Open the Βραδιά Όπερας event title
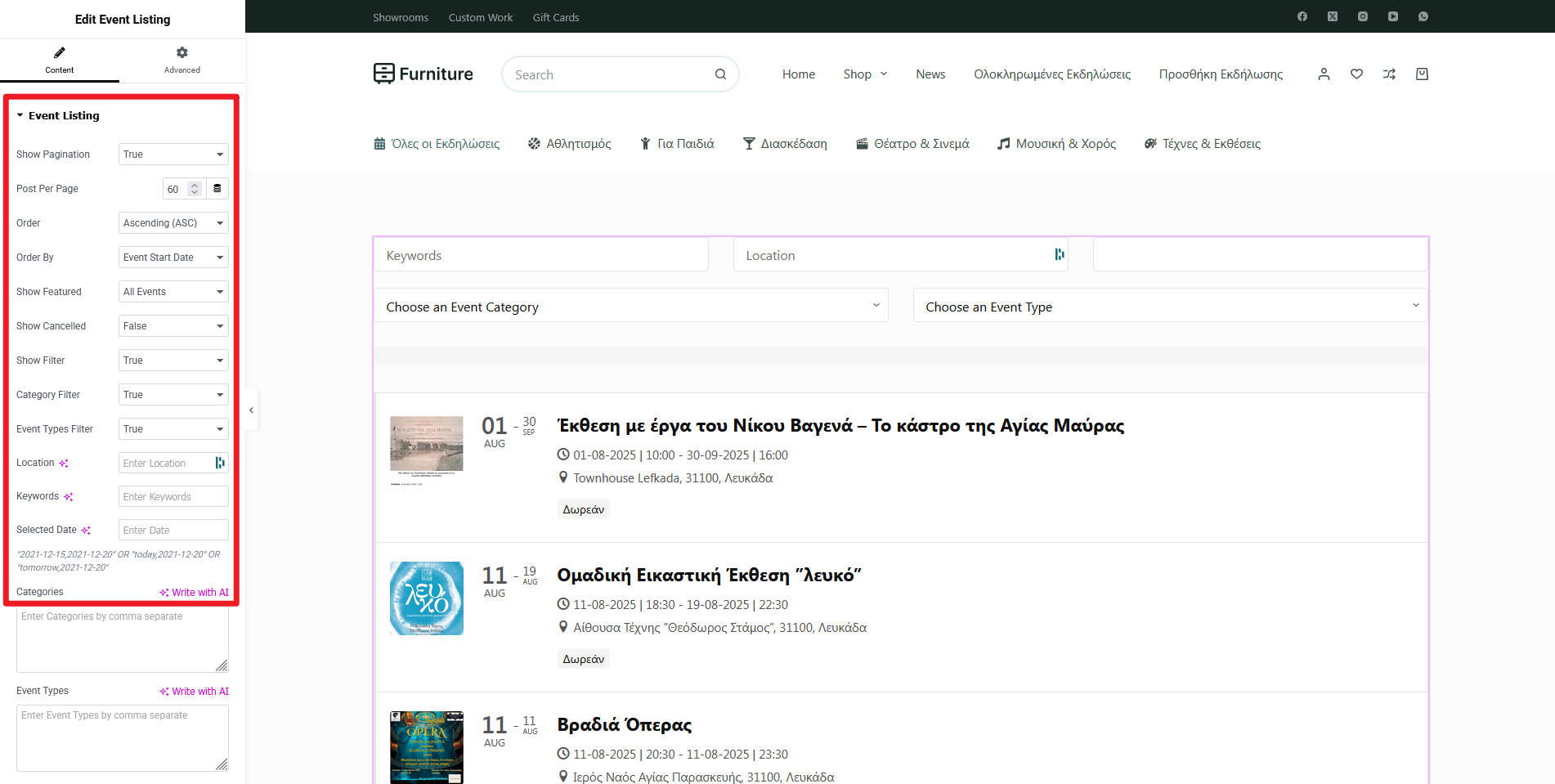 (625, 725)
